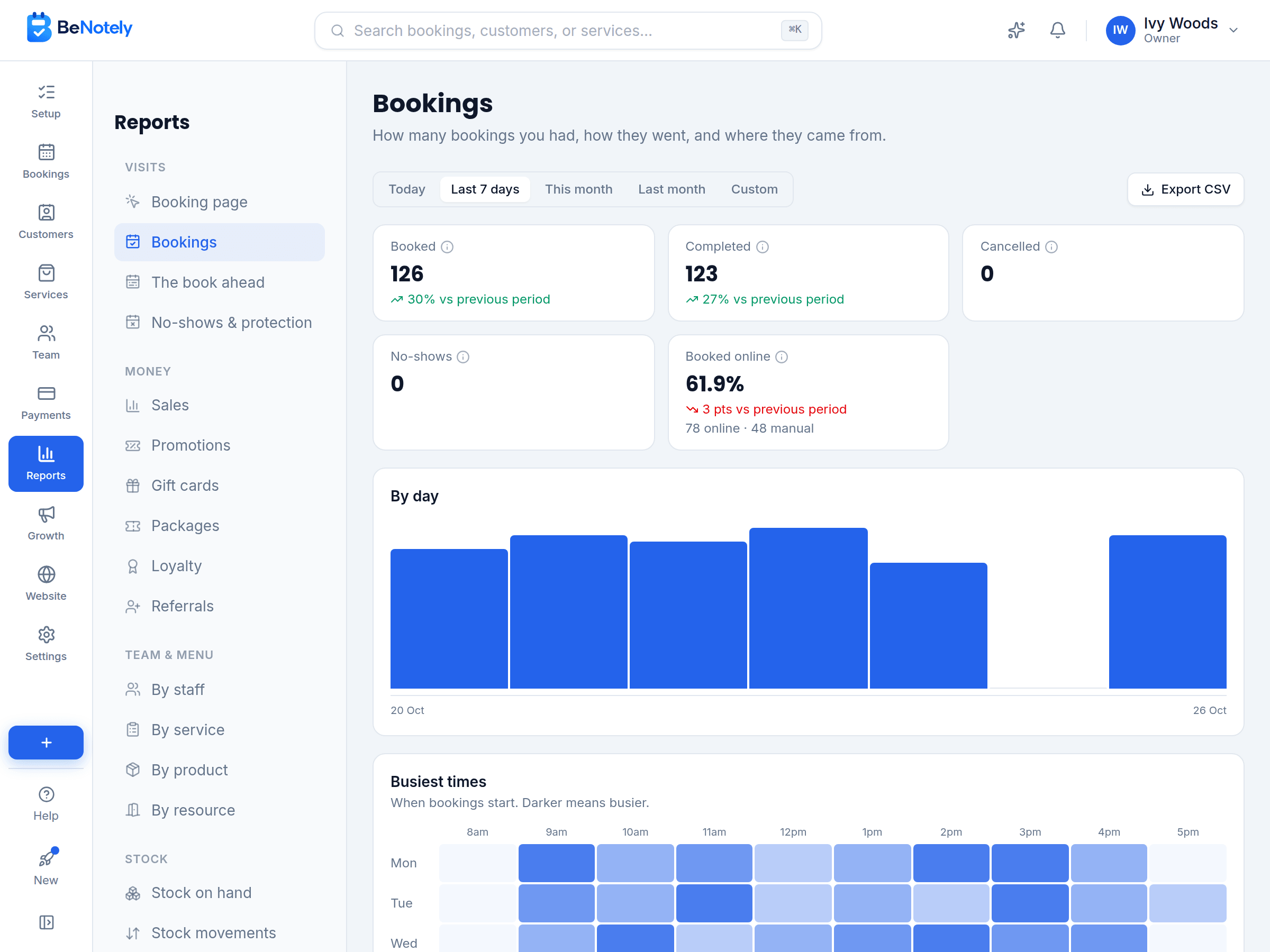Show info tooltip for Cancelled metric

coord(1051,247)
